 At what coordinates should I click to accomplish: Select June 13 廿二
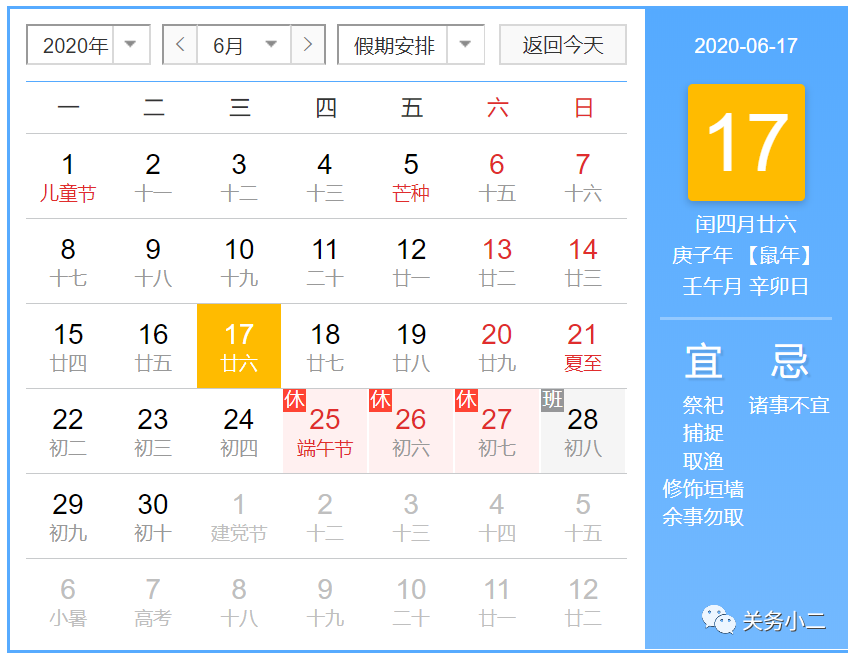(497, 261)
